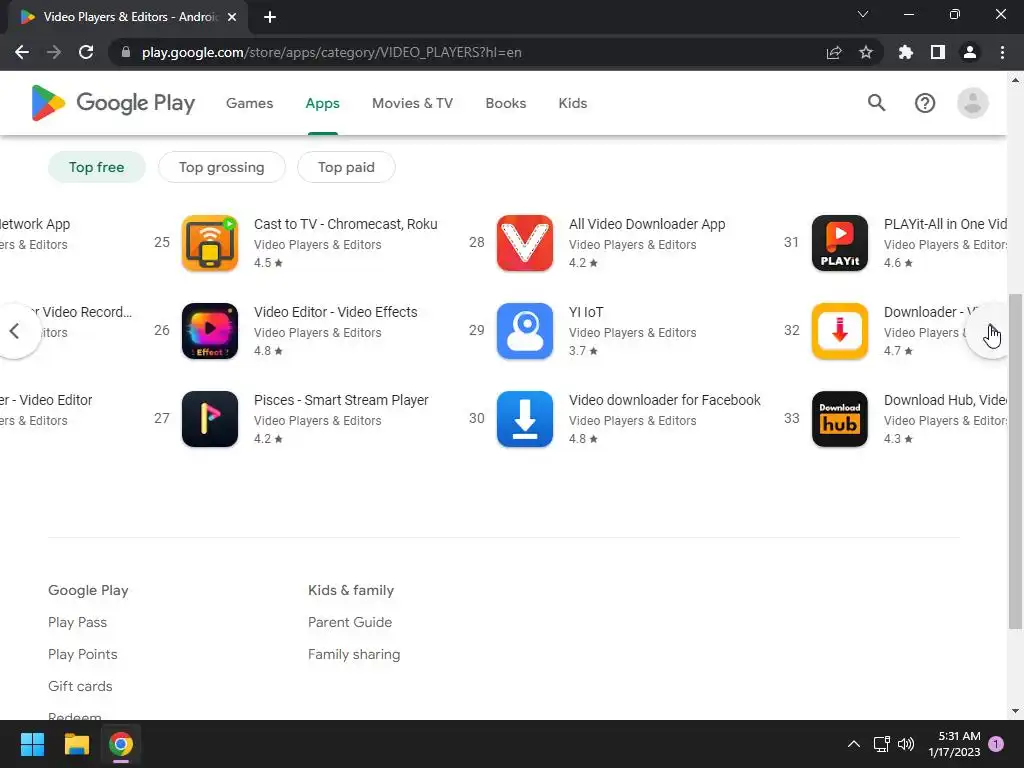The image size is (1024, 768).
Task: Switch to the Apps tab
Action: [x=323, y=103]
